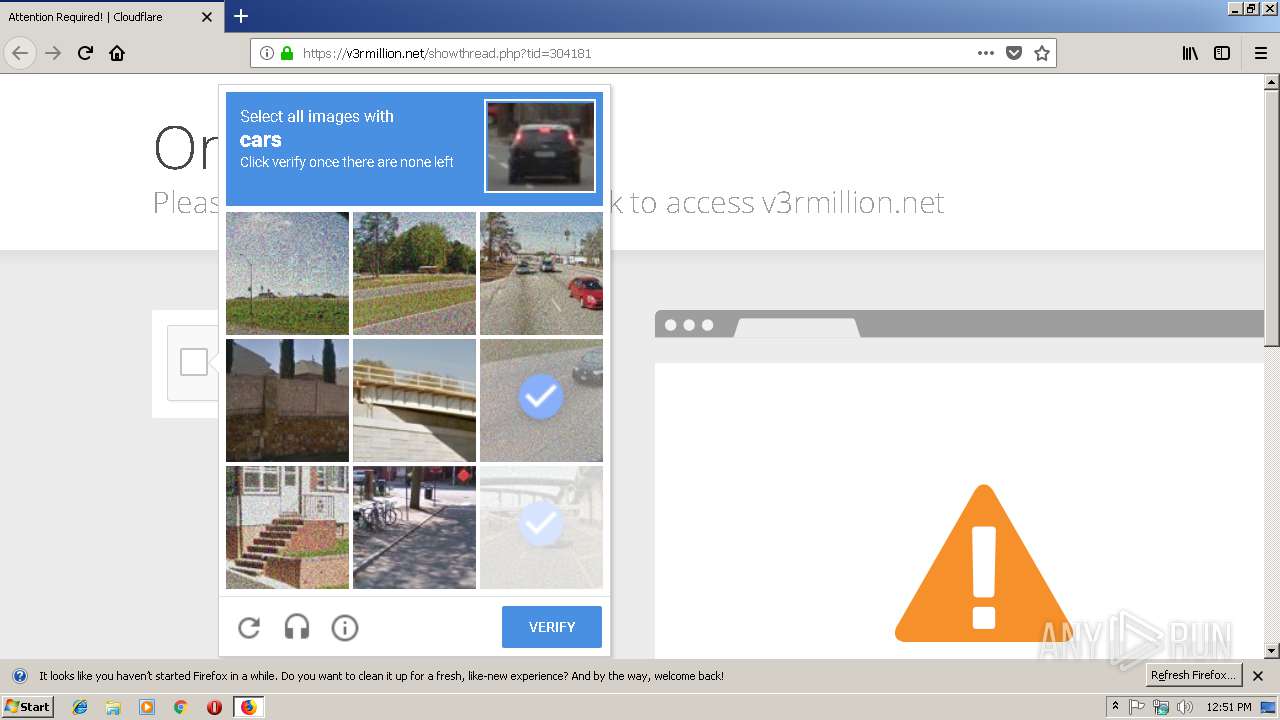Screen dimensions: 1280x720
Task: Select the brick stairs house tile
Action: pyautogui.click(x=287, y=527)
